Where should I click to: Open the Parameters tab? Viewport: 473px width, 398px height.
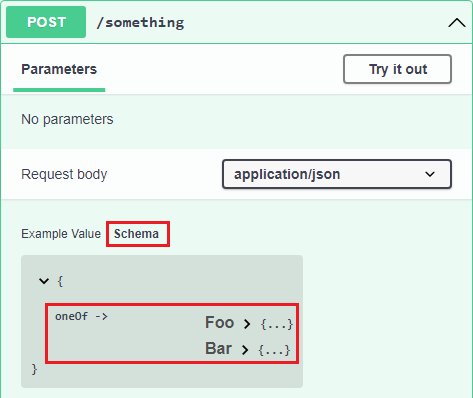tap(59, 69)
